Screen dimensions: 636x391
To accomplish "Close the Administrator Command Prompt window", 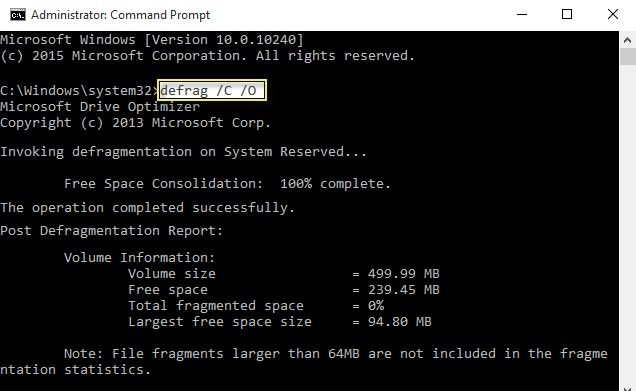I will 613,15.
